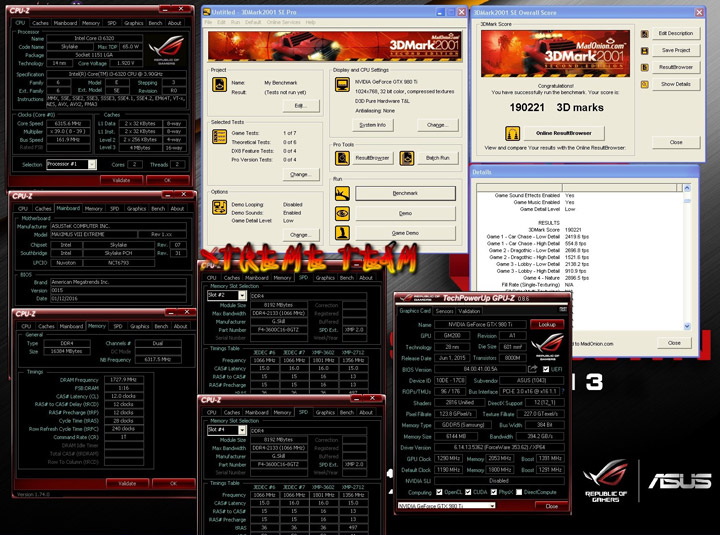Viewport: 720px width, 535px height.
Task: Switch to Sensors tab in GPU-Z
Action: (x=444, y=311)
